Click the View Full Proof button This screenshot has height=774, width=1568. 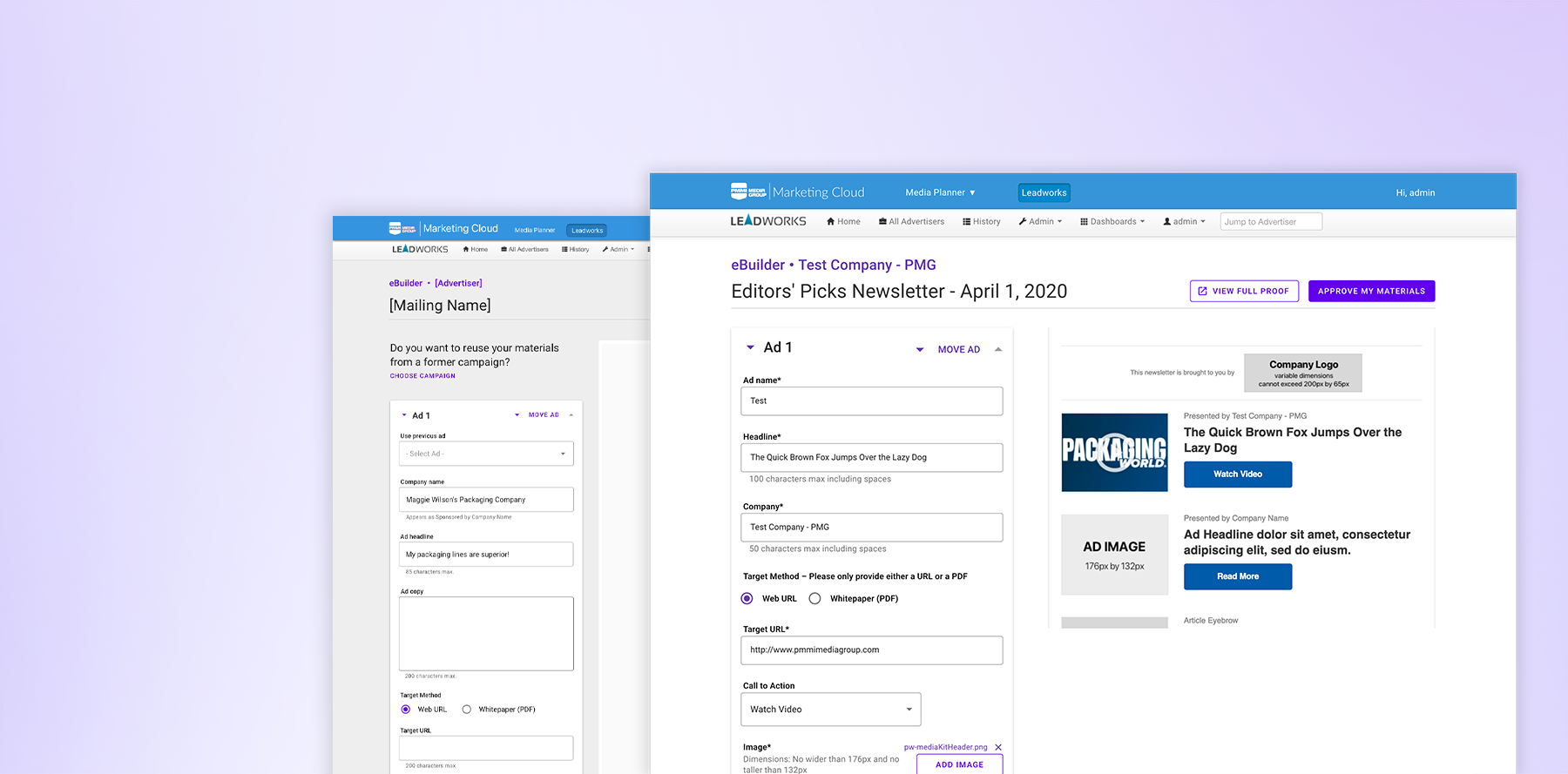point(1244,291)
